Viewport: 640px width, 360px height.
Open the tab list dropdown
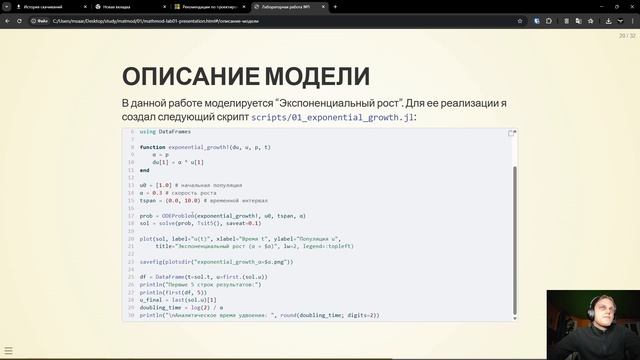[x=7, y=7]
